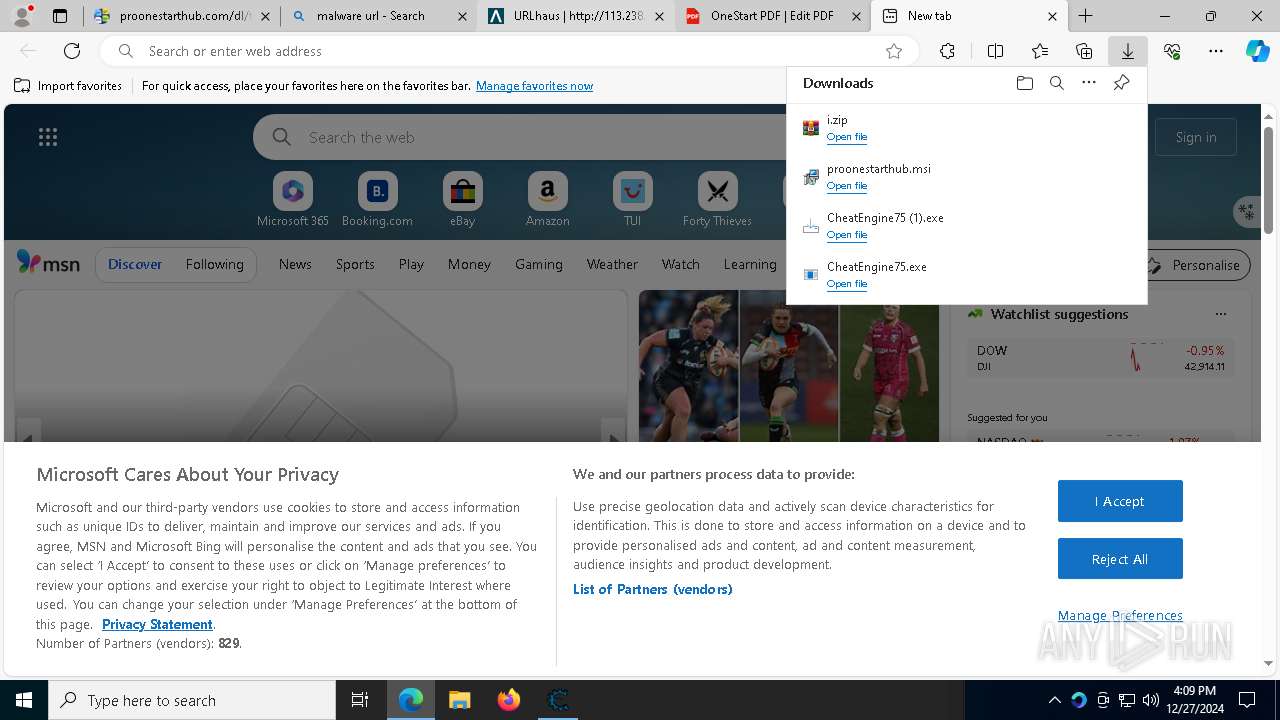Open downloads folder icon in Downloads panel
The height and width of the screenshot is (720, 1280).
coord(1025,83)
